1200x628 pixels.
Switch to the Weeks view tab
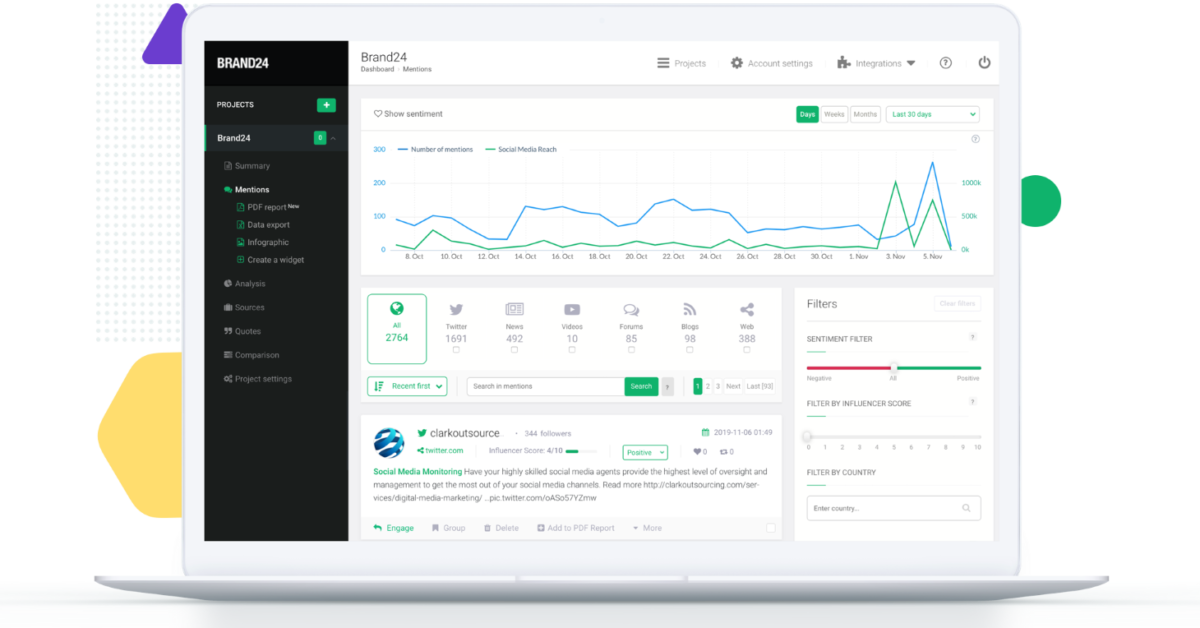834,114
